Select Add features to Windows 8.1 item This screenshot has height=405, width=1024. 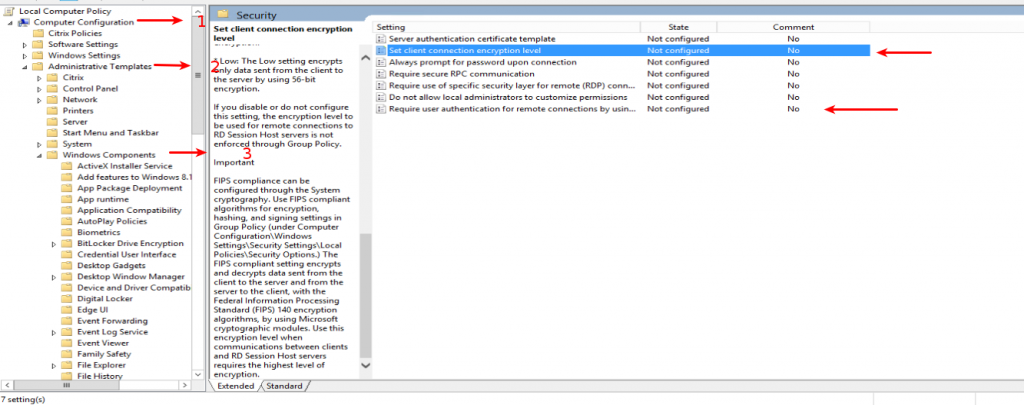tap(134, 177)
